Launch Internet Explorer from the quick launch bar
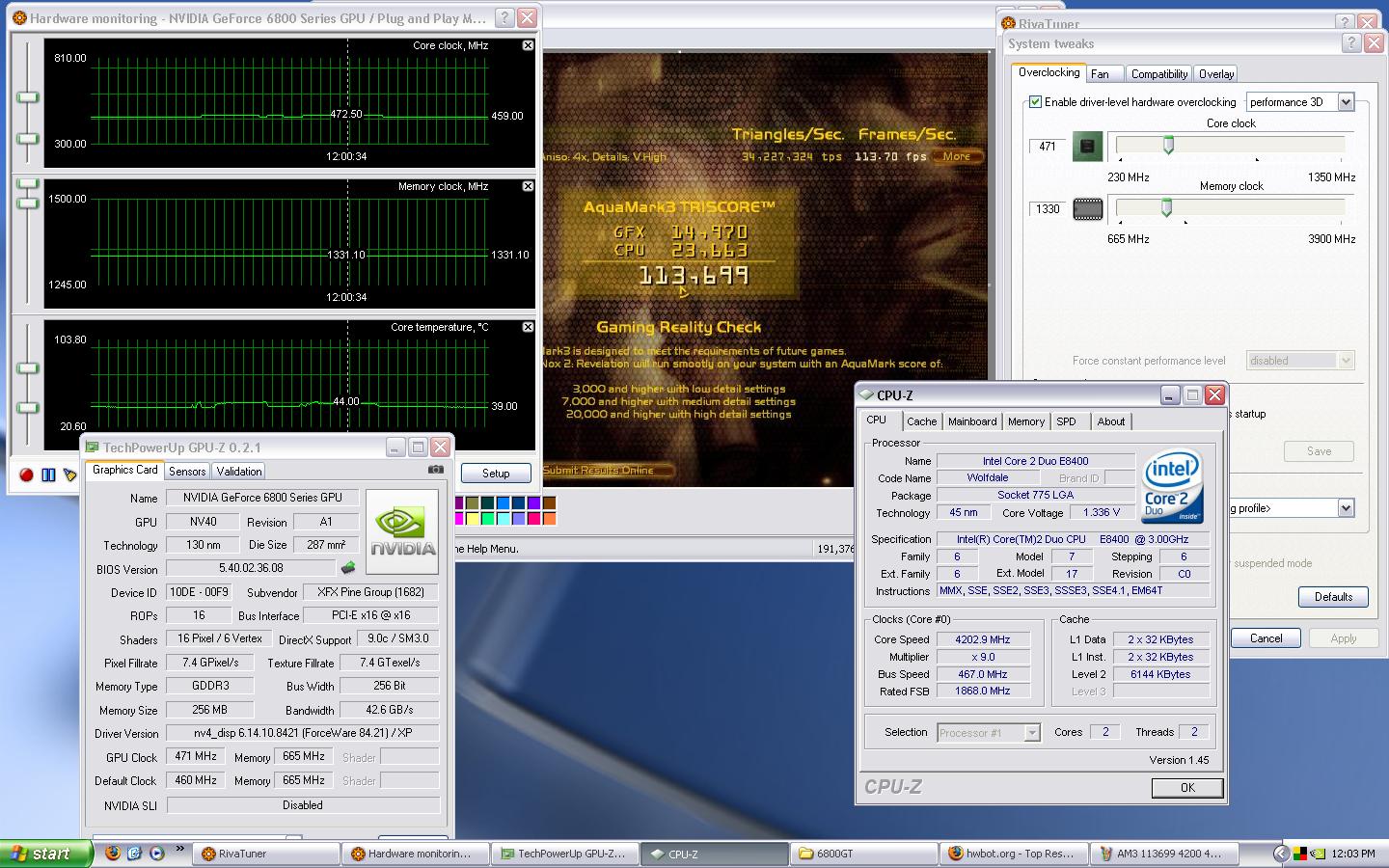 134,853
